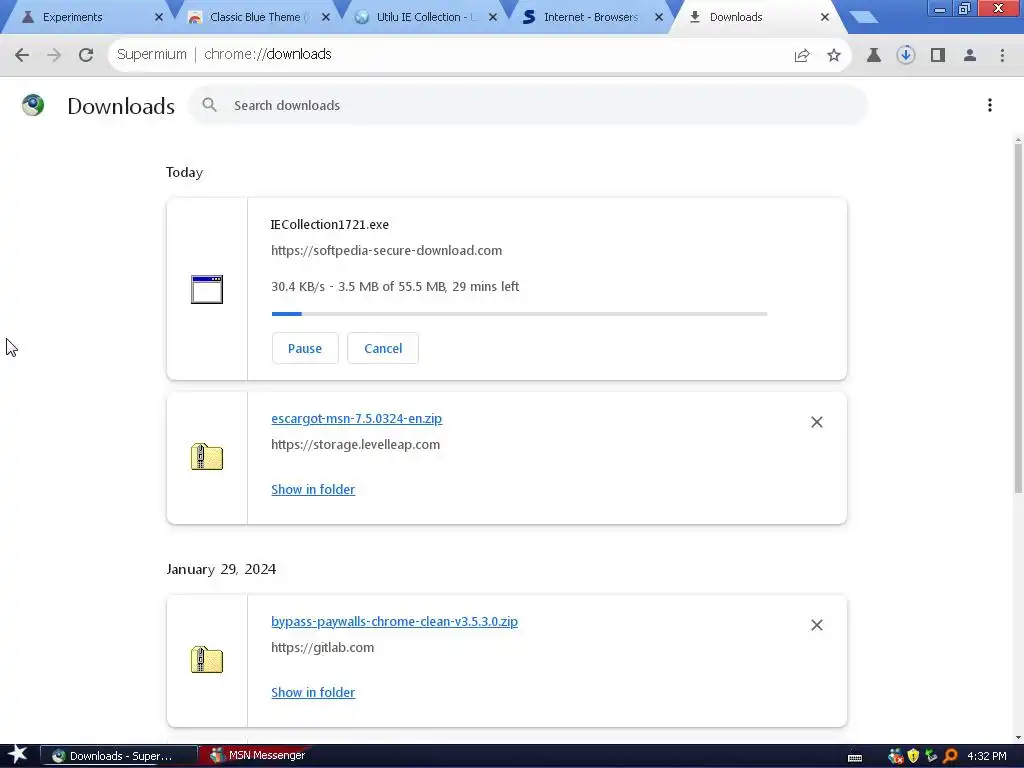Screen dimensions: 1024x768
Task: Remove bypass-paywalls zip from the list
Action: [816, 626]
